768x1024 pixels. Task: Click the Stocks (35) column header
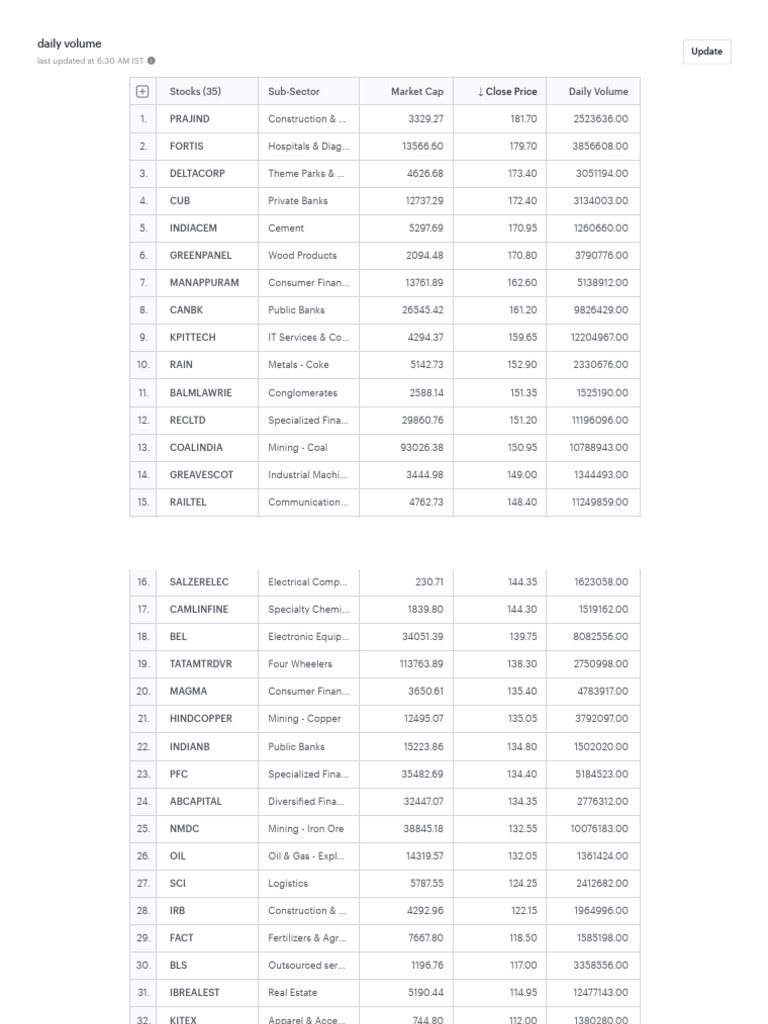click(x=195, y=91)
